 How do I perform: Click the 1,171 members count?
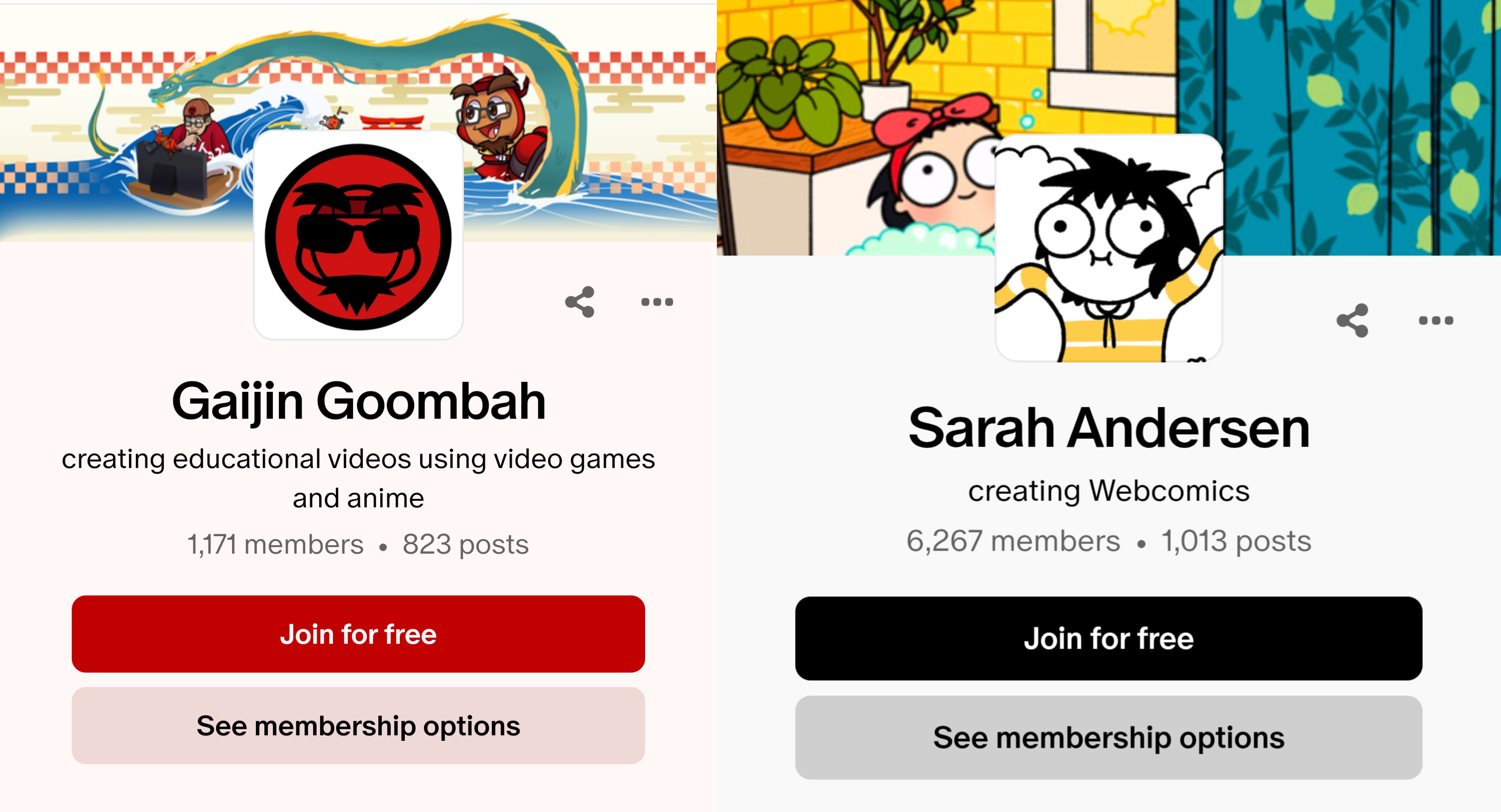tap(275, 545)
